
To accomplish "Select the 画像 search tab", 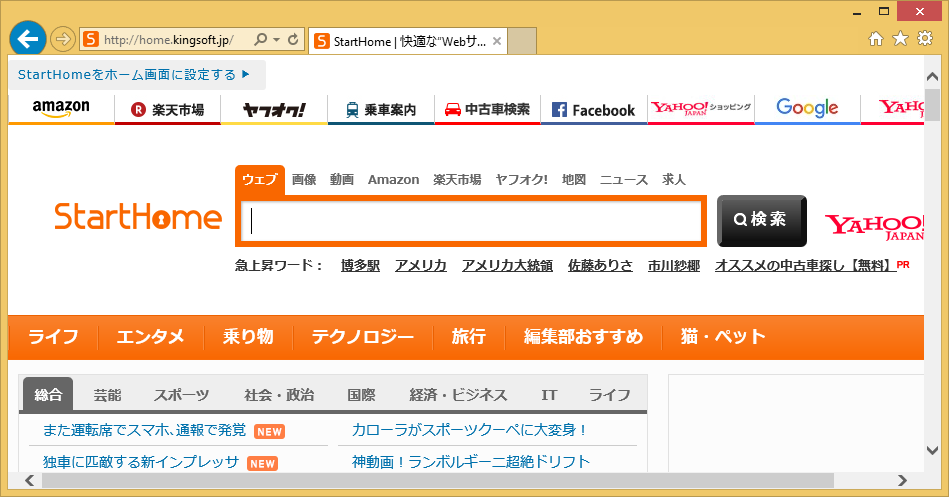I will pos(304,180).
